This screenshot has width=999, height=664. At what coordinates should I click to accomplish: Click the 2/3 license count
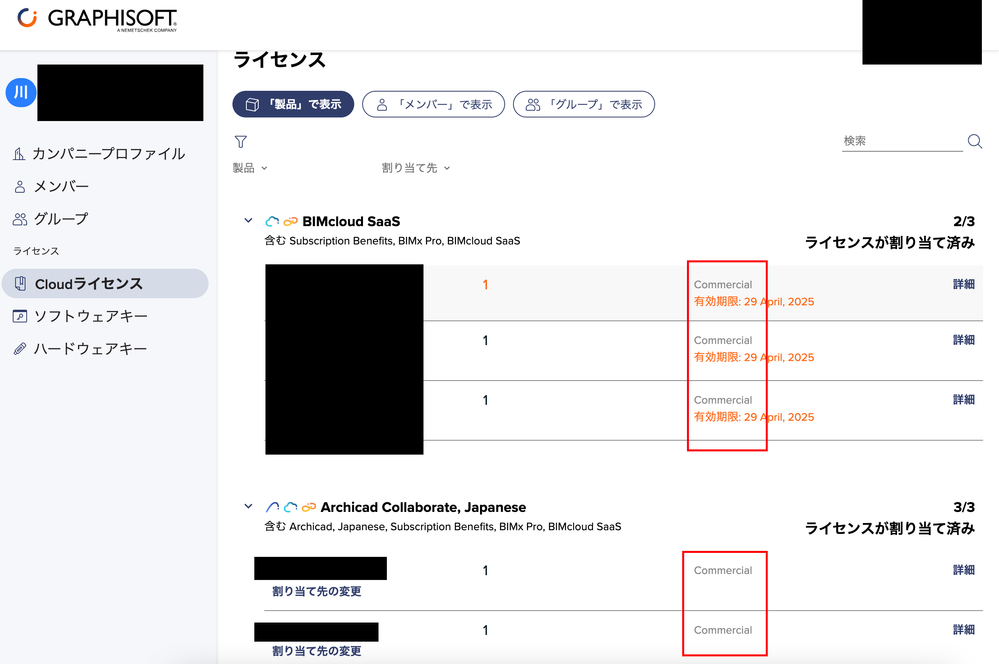coord(964,221)
